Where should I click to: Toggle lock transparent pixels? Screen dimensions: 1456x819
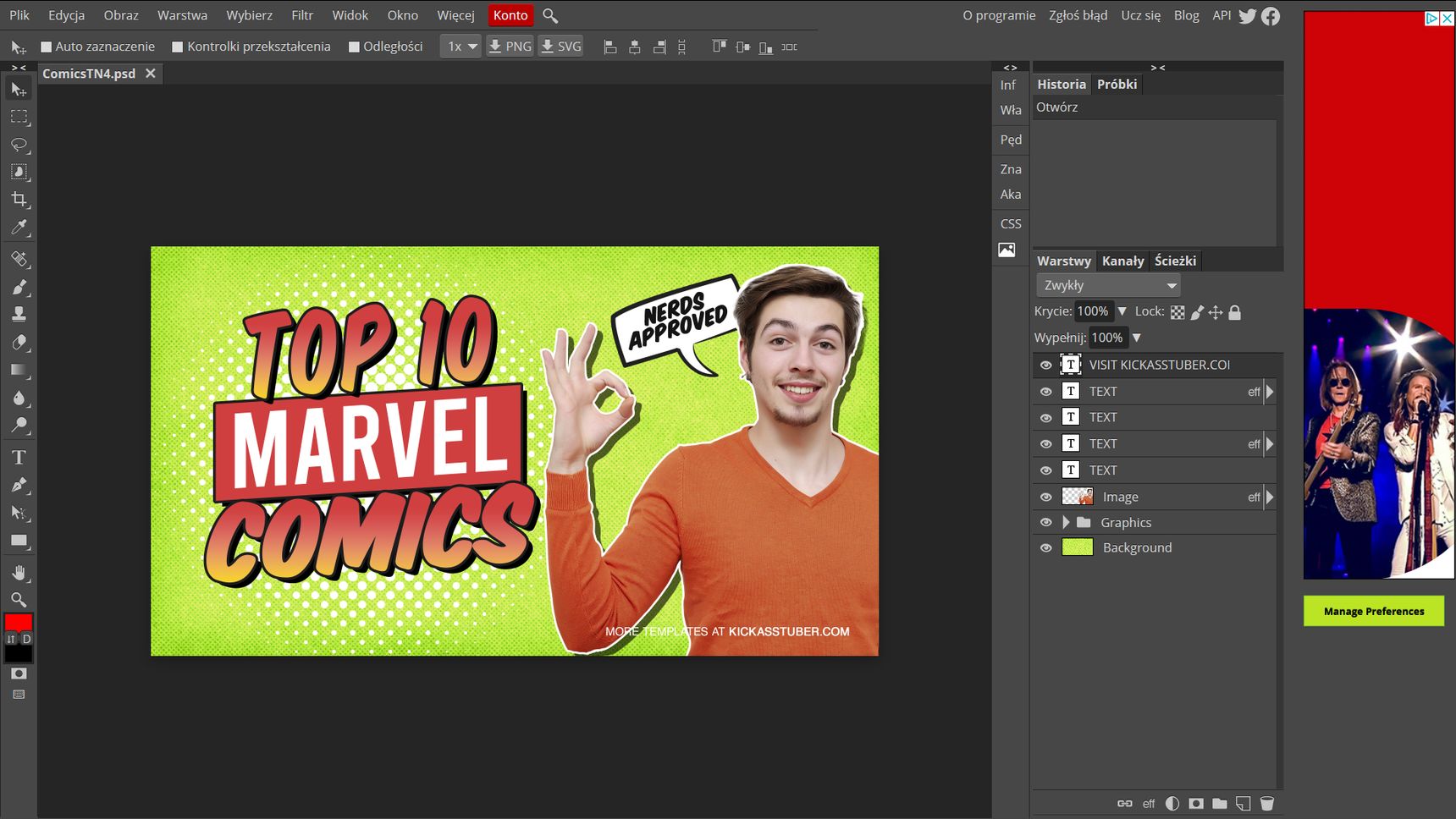[1177, 312]
